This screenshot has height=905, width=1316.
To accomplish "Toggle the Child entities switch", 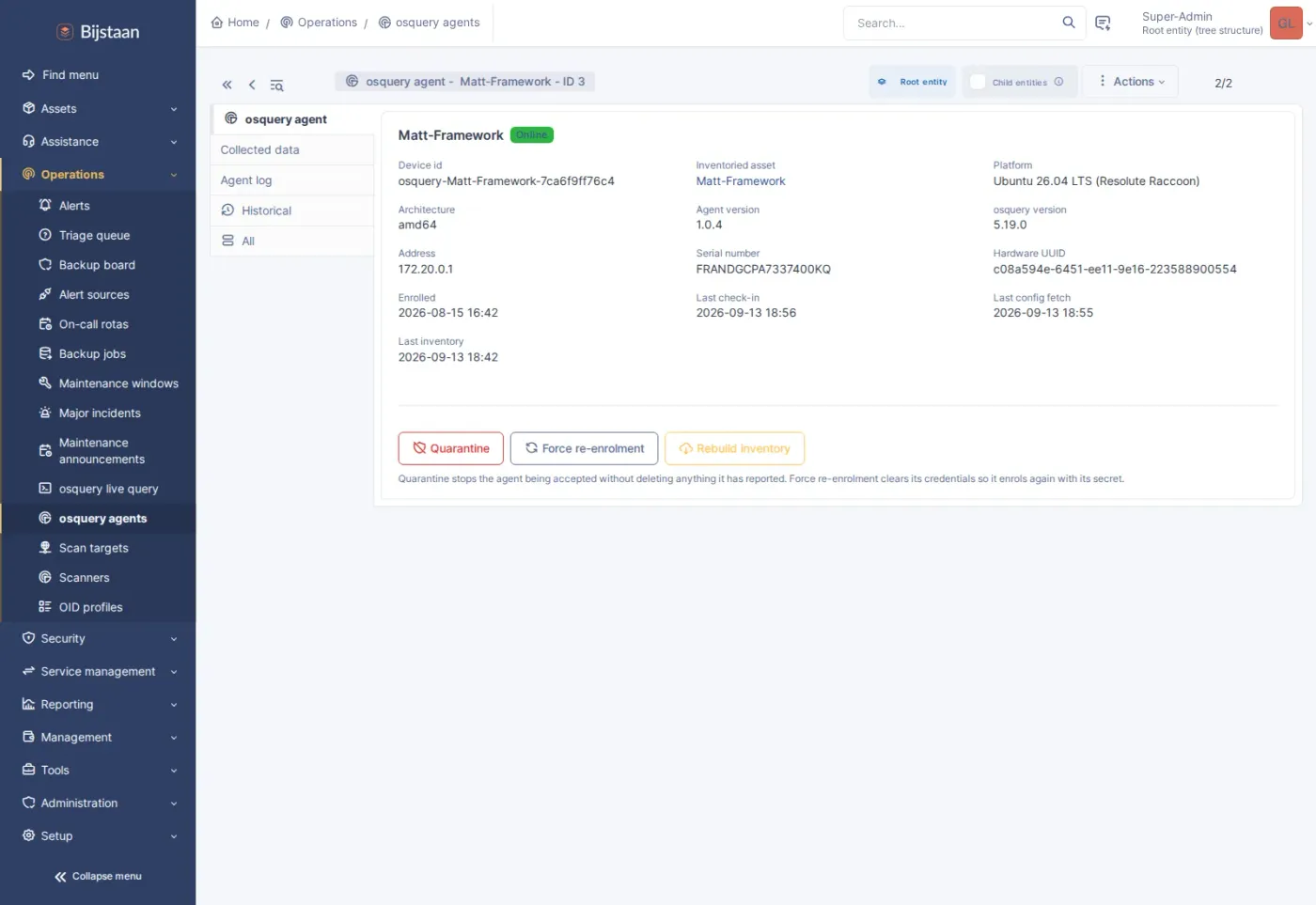I will pyautogui.click(x=978, y=82).
